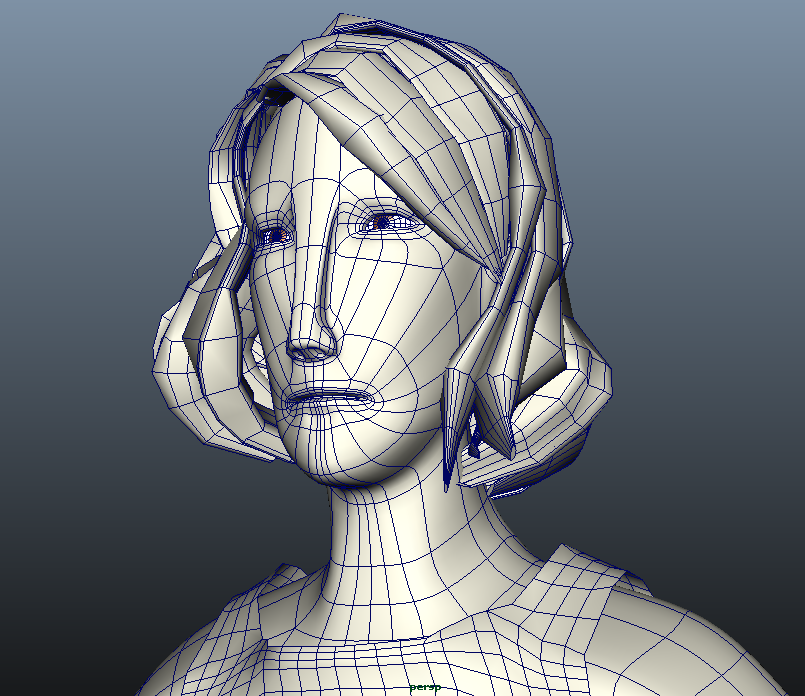Click the persp camera label
Image resolution: width=805 pixels, height=696 pixels.
(x=425, y=688)
